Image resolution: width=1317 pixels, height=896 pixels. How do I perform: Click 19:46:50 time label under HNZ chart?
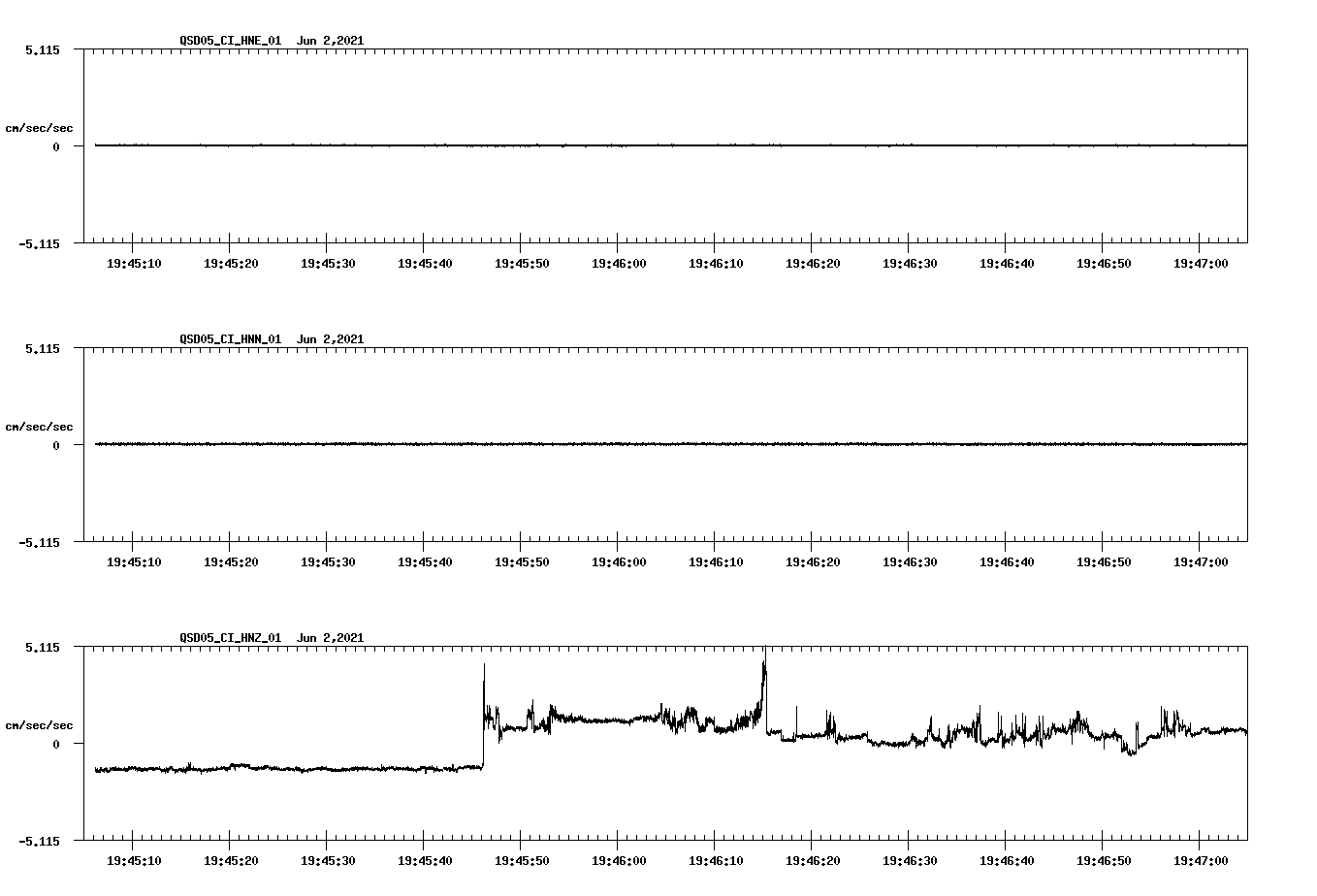[1104, 861]
